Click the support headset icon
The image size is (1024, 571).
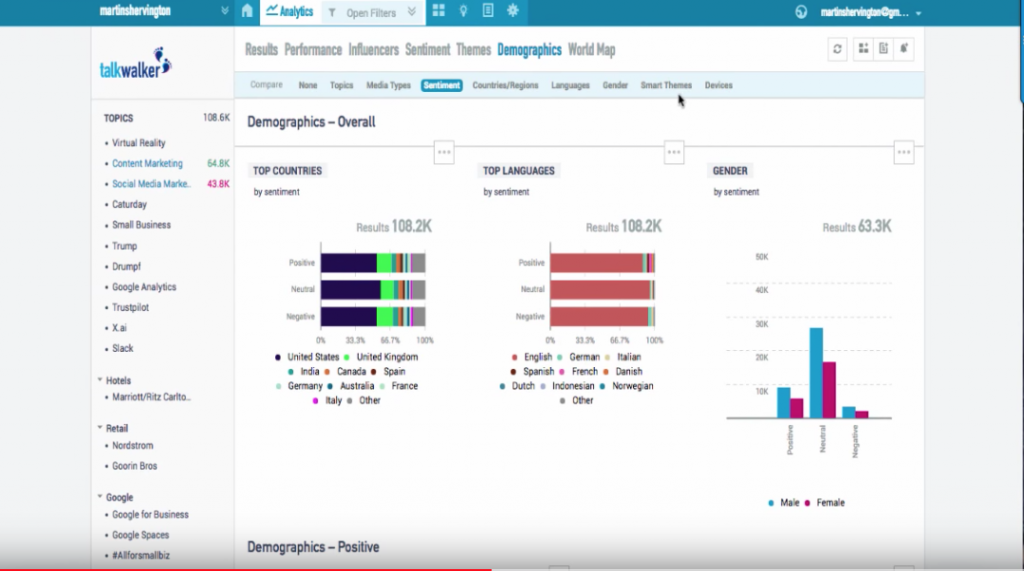(801, 12)
